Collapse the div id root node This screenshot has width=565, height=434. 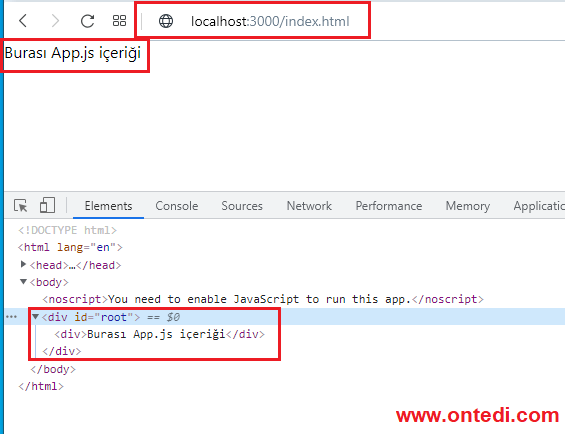(x=35, y=317)
